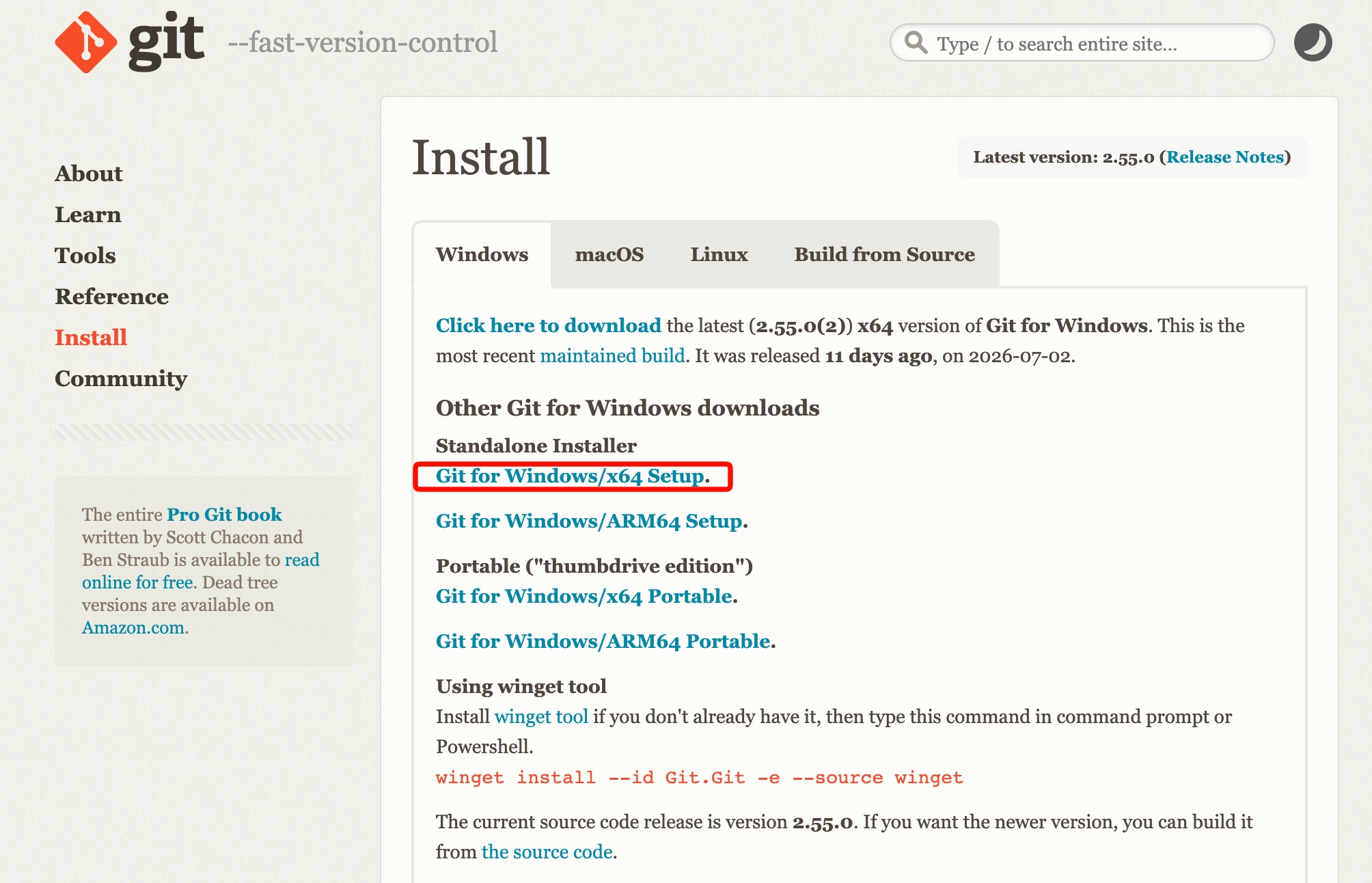
Task: Open the Build from Source tab
Action: (884, 254)
